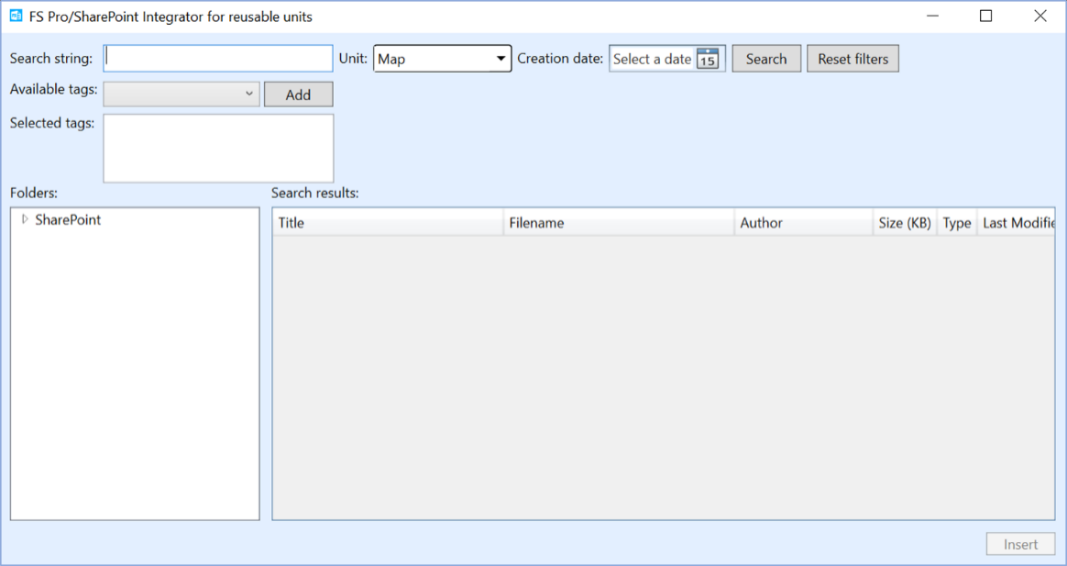Click the Insert button
The height and width of the screenshot is (566, 1067).
[1021, 544]
